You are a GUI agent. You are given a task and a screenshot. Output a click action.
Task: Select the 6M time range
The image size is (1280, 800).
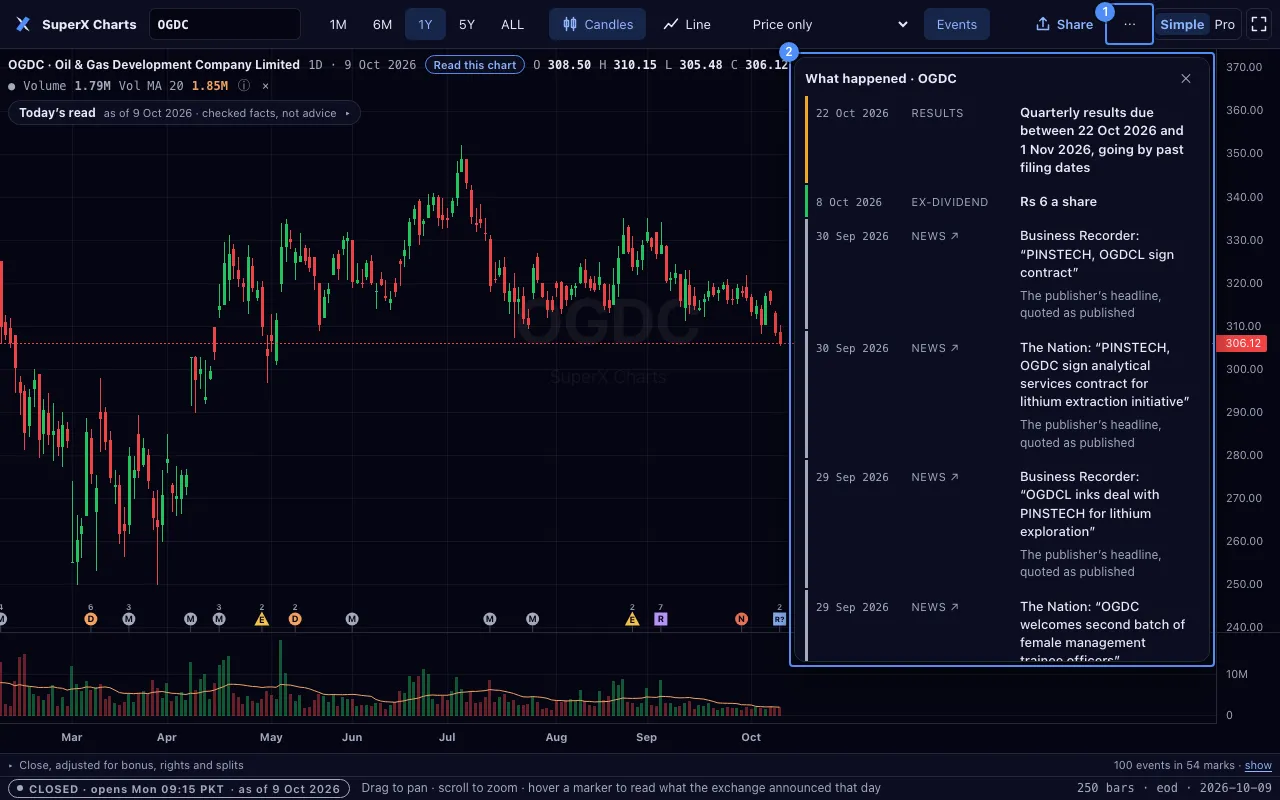coord(382,24)
